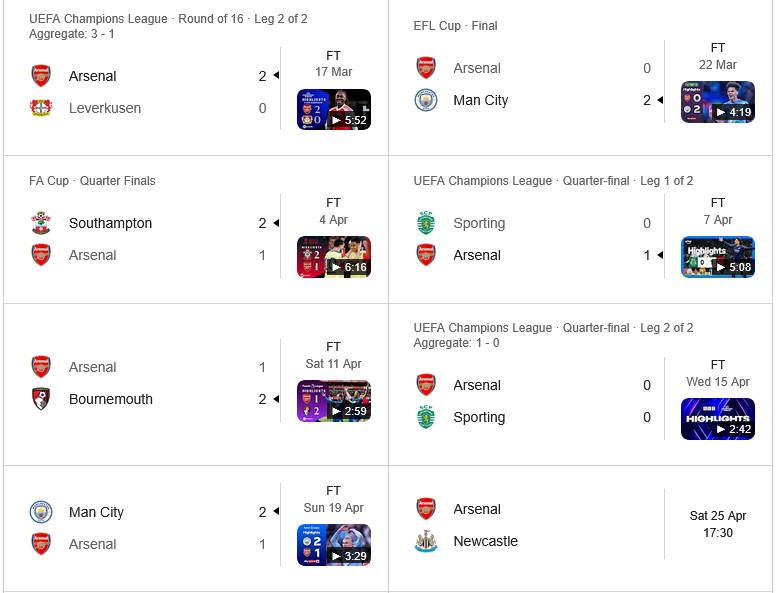Click Arsenal crest in Leverkusen match

click(41, 76)
